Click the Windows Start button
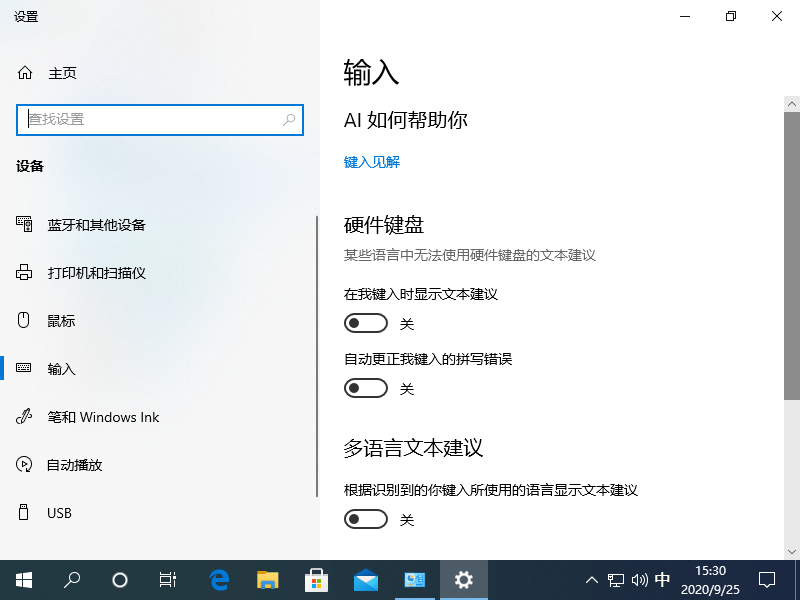 coord(22,580)
